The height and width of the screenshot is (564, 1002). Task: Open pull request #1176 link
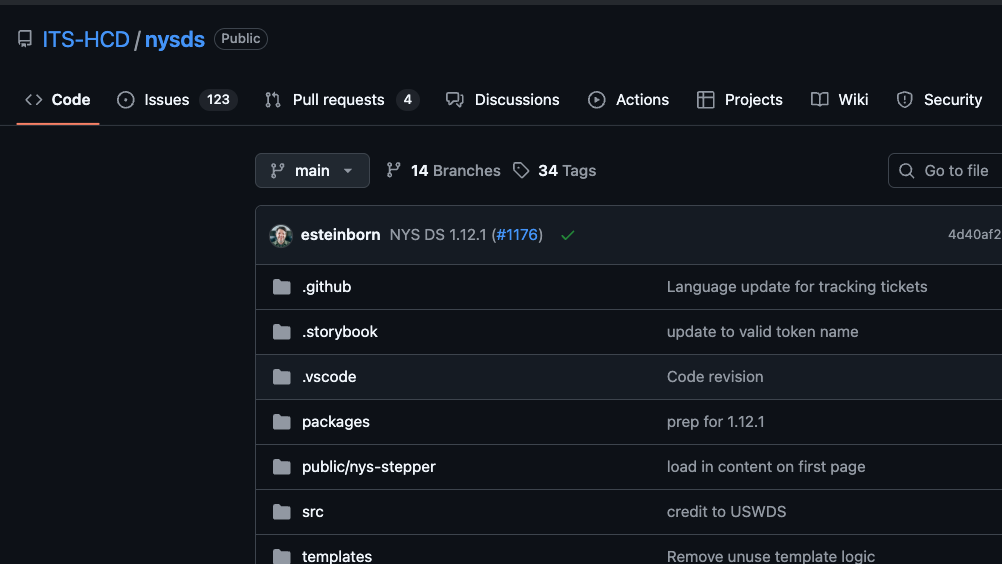[517, 235]
